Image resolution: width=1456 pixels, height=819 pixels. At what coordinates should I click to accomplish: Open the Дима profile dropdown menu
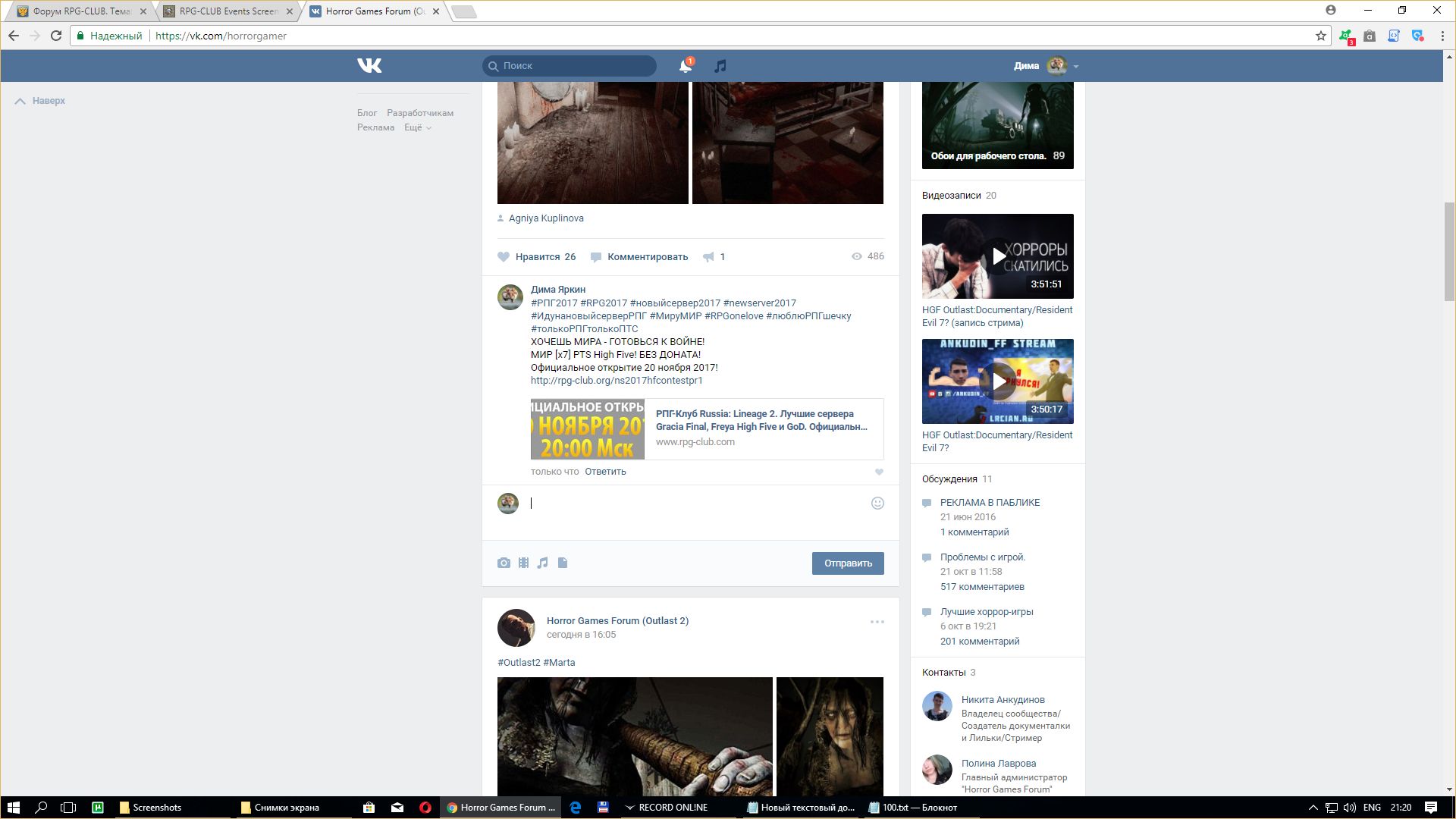(x=1046, y=66)
